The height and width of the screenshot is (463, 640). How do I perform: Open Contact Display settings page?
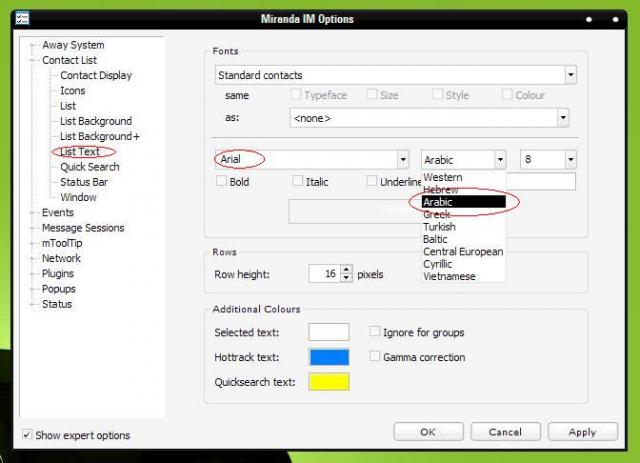96,76
